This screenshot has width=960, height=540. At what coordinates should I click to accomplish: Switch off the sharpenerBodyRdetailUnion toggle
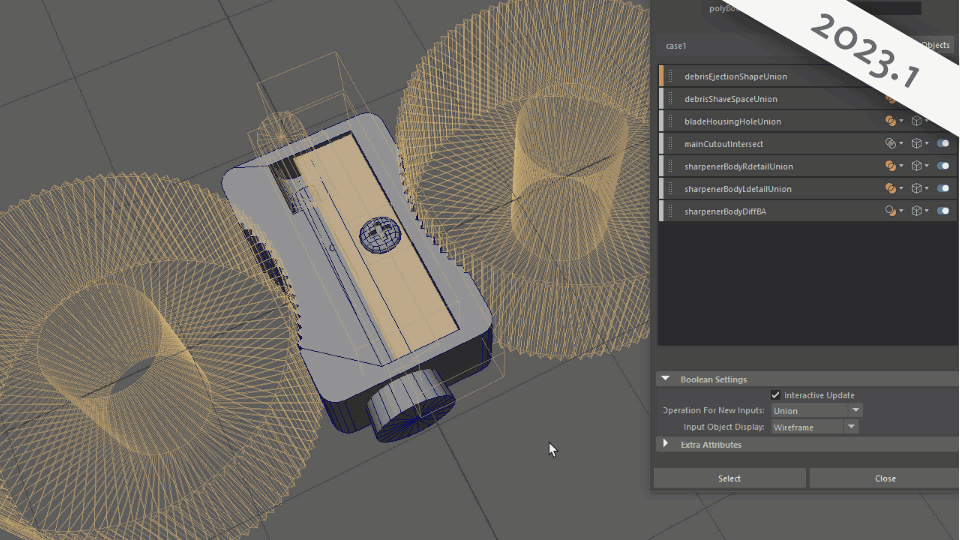pyautogui.click(x=942, y=166)
